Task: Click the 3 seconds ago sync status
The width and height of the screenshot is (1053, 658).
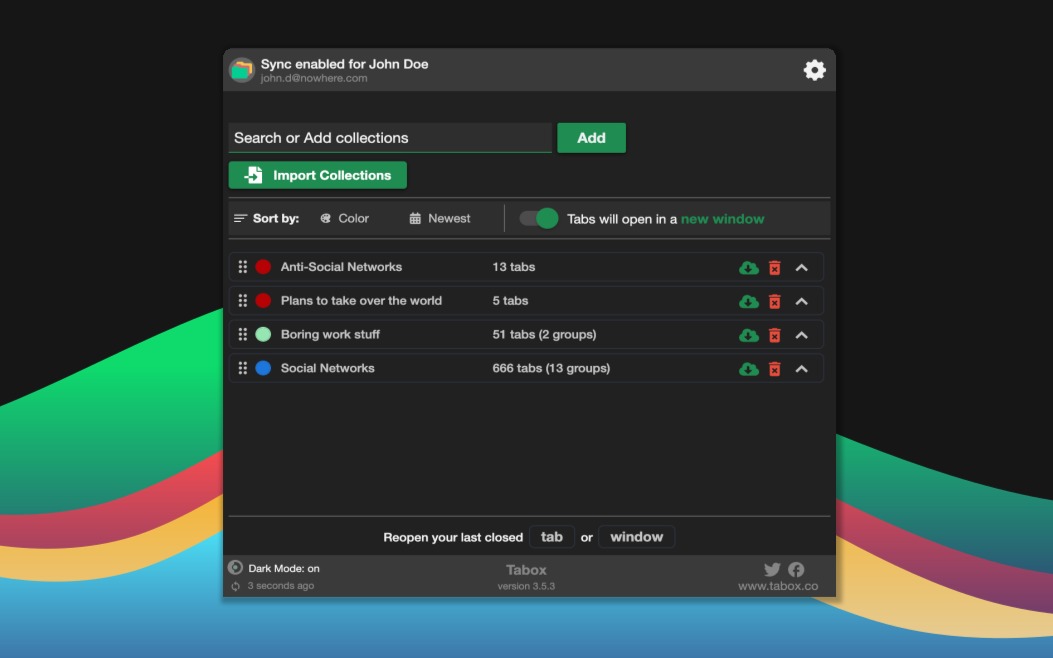Action: click(x=280, y=585)
